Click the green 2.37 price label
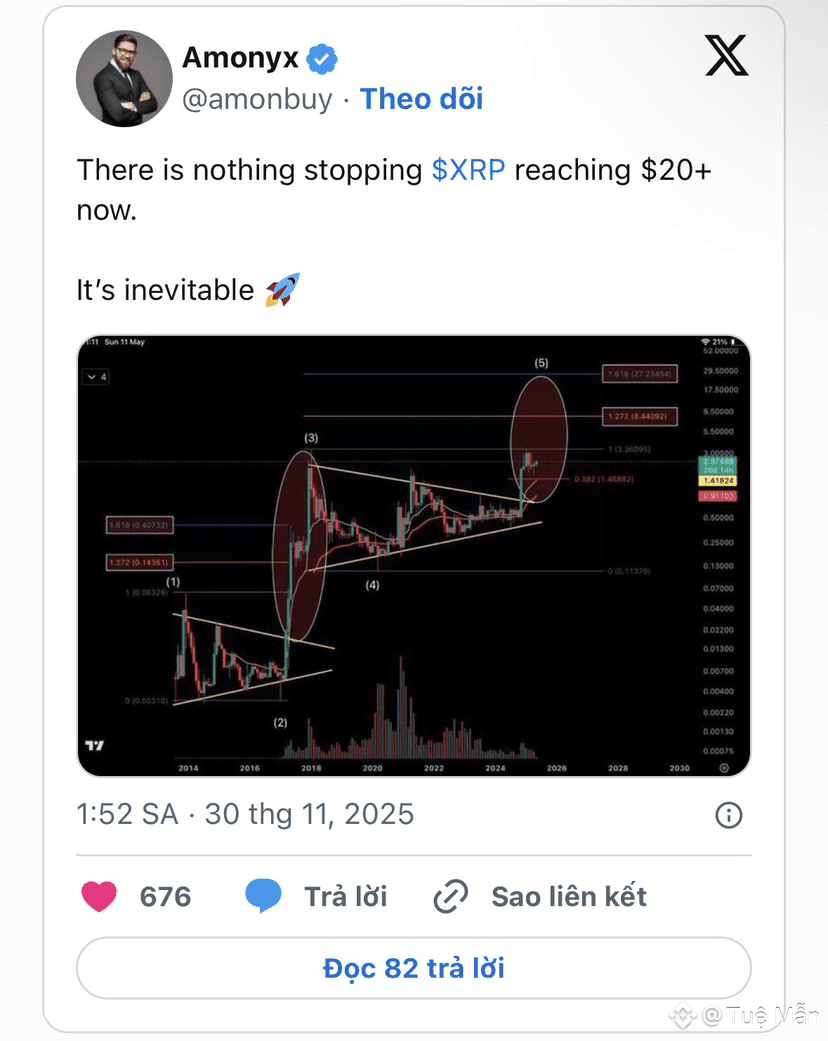 720,462
